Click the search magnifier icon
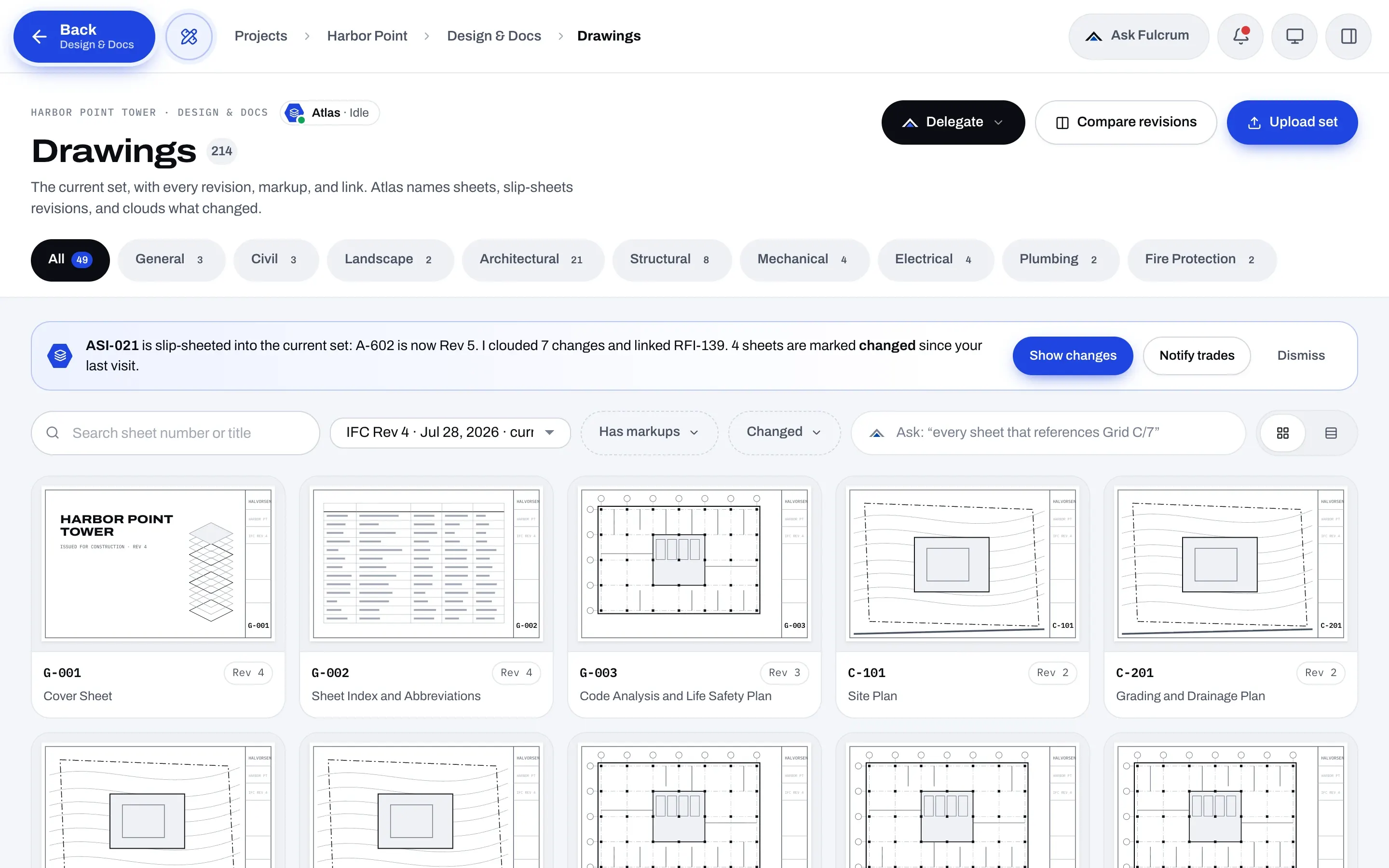Screen dimensions: 1389x868 click(x=52, y=433)
